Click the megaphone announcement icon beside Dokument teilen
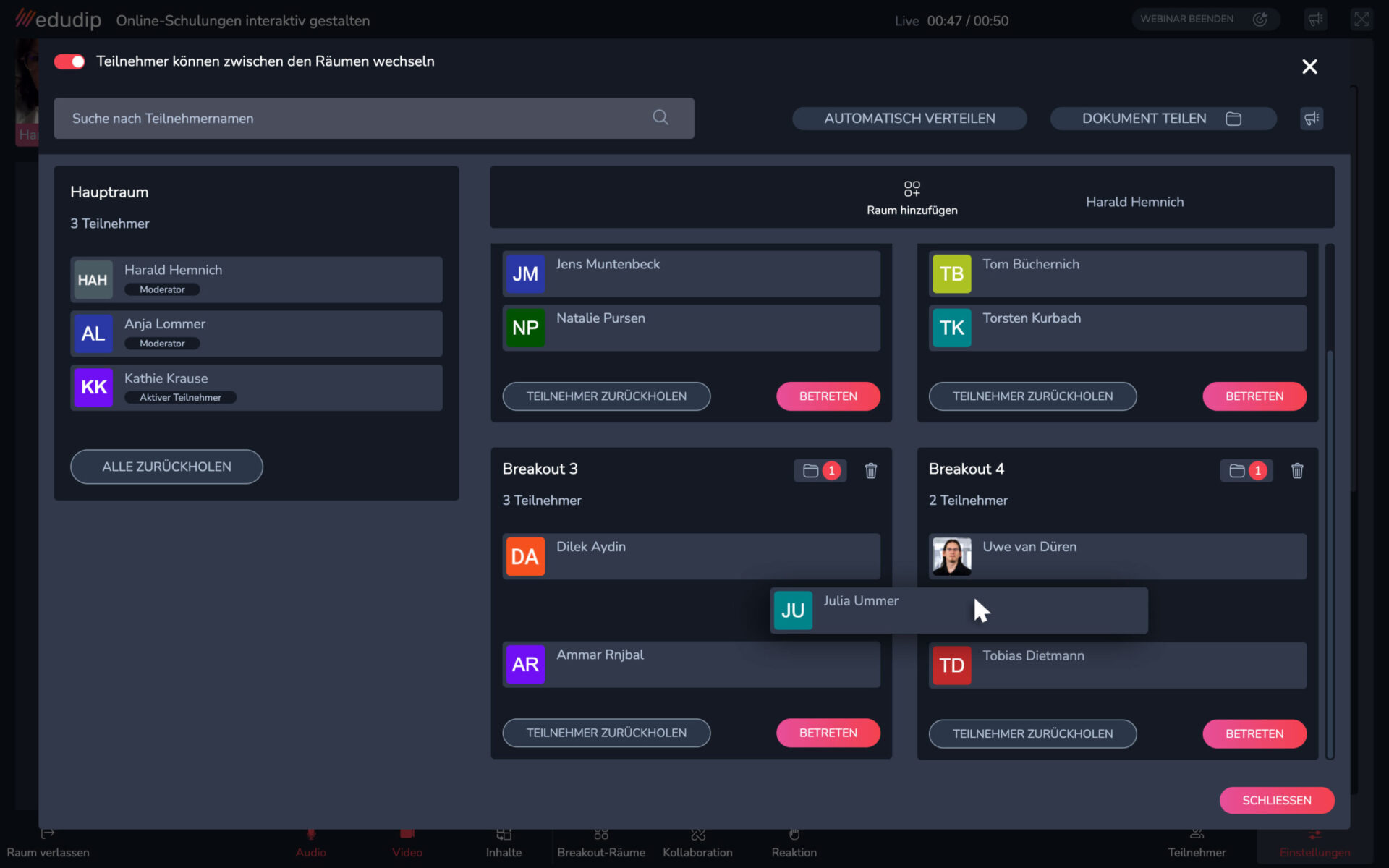1389x868 pixels. [1311, 119]
